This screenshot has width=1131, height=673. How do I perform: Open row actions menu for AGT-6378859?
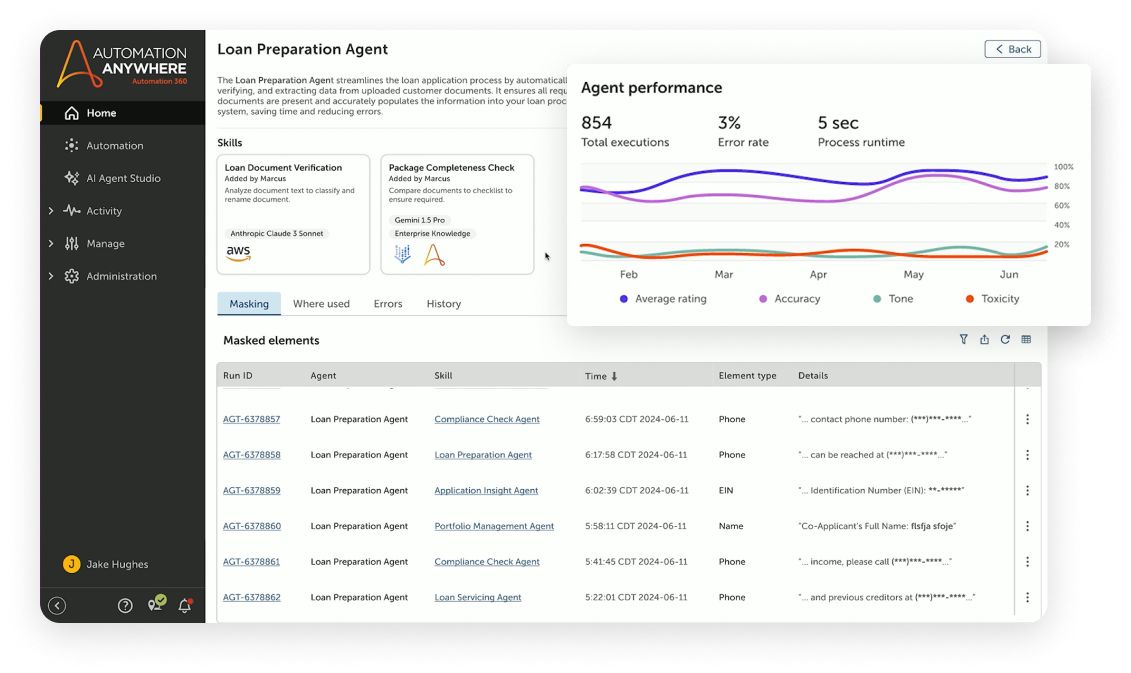point(1027,491)
